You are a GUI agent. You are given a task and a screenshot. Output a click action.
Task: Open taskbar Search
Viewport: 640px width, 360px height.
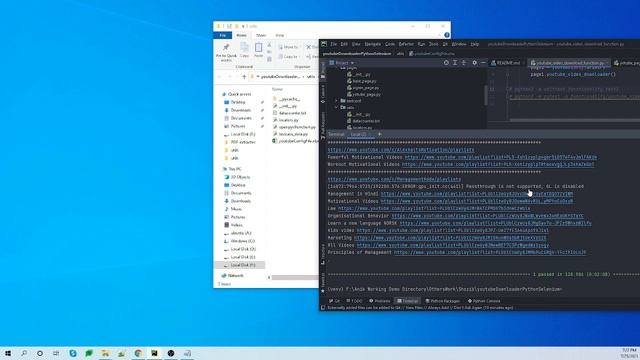coord(24,353)
